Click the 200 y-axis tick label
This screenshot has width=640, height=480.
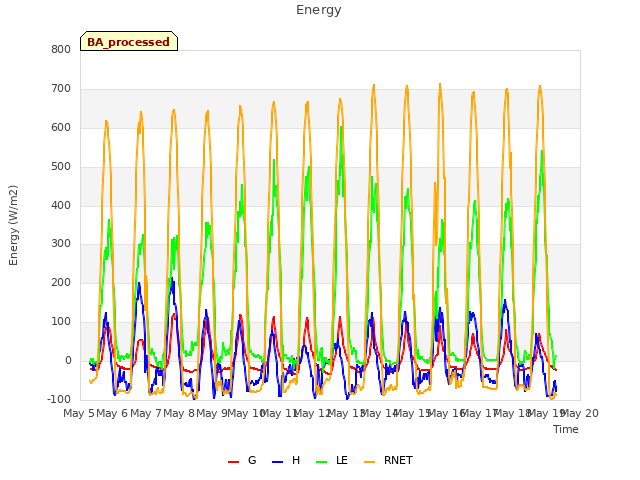tap(61, 282)
